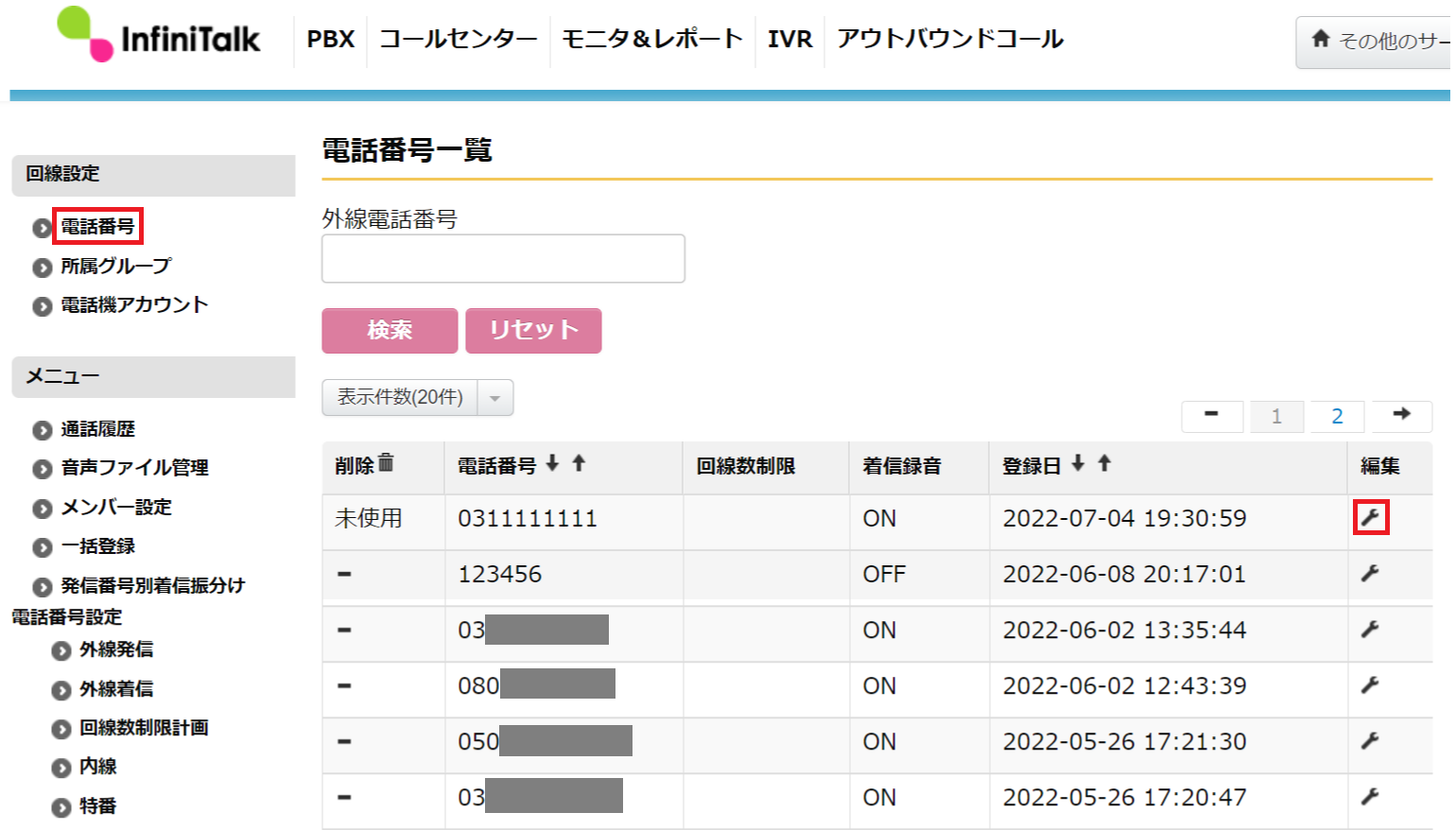Click wrench icon for 2022-05-26 17:21:30 row

point(1370,740)
